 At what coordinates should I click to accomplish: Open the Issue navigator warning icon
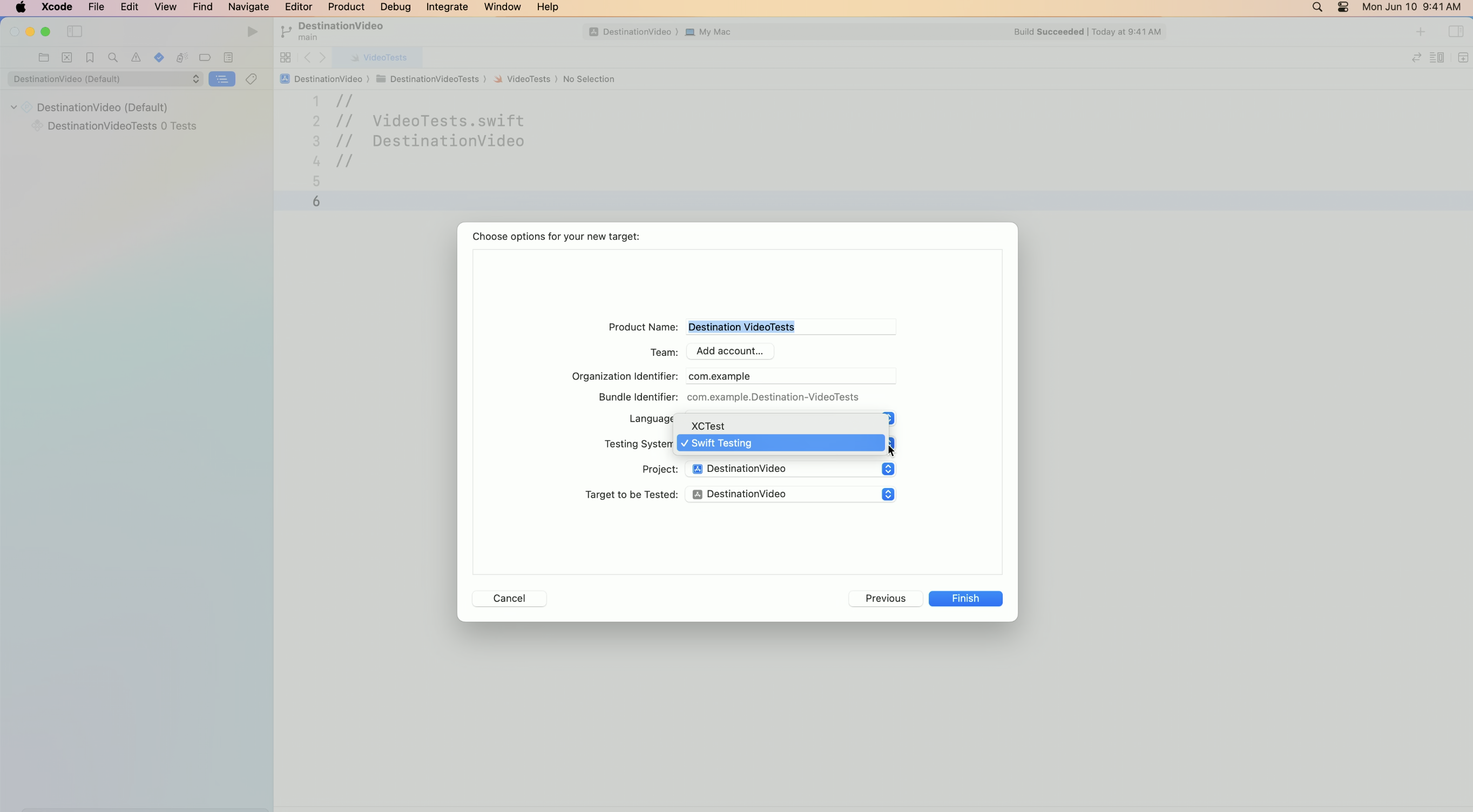pos(136,57)
